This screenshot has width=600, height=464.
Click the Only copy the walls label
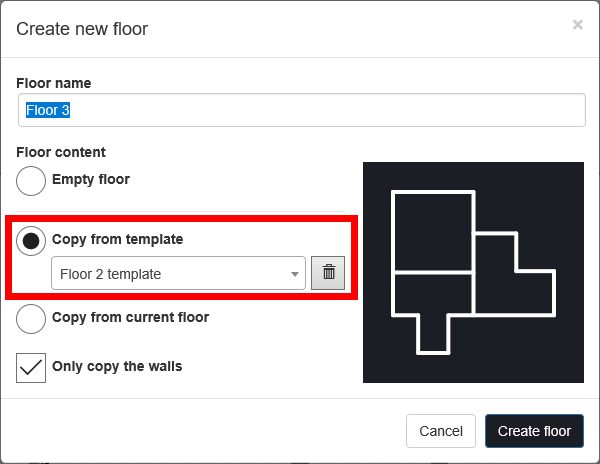point(117,366)
